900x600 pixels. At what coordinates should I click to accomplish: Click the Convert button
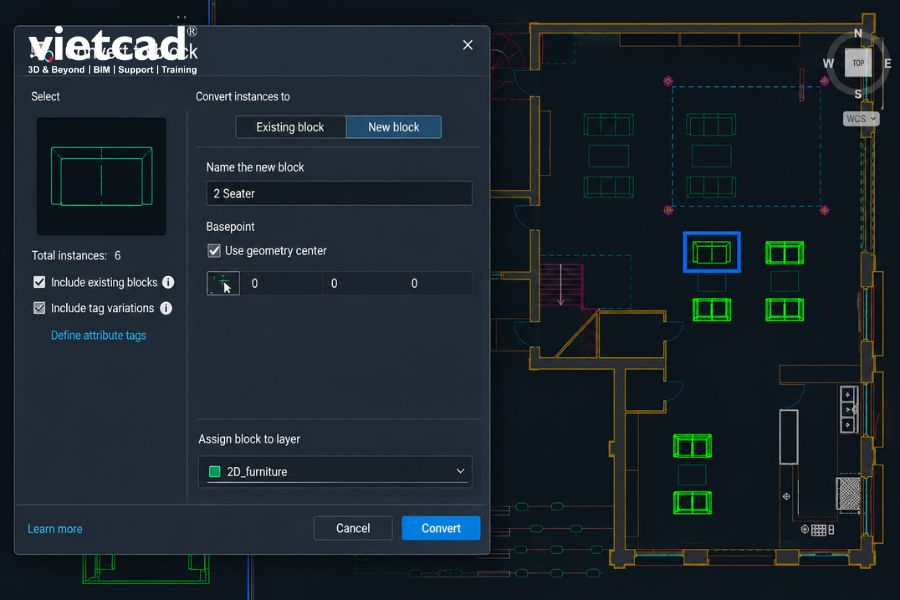tap(441, 528)
